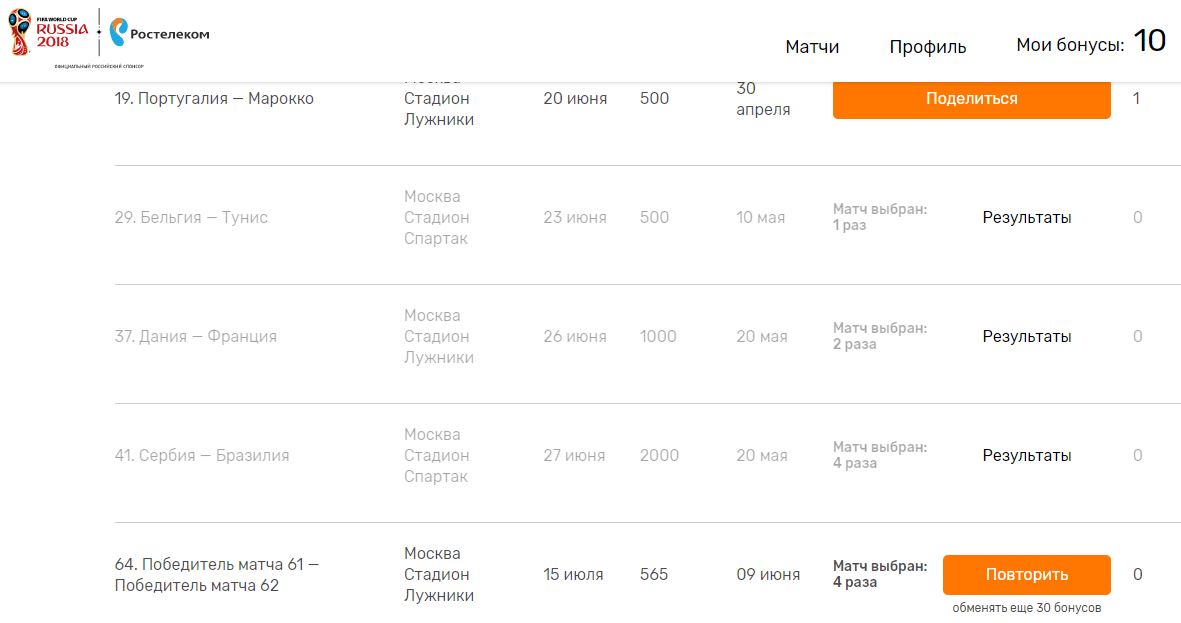
Task: Click the bonus count number 10
Action: [1149, 42]
